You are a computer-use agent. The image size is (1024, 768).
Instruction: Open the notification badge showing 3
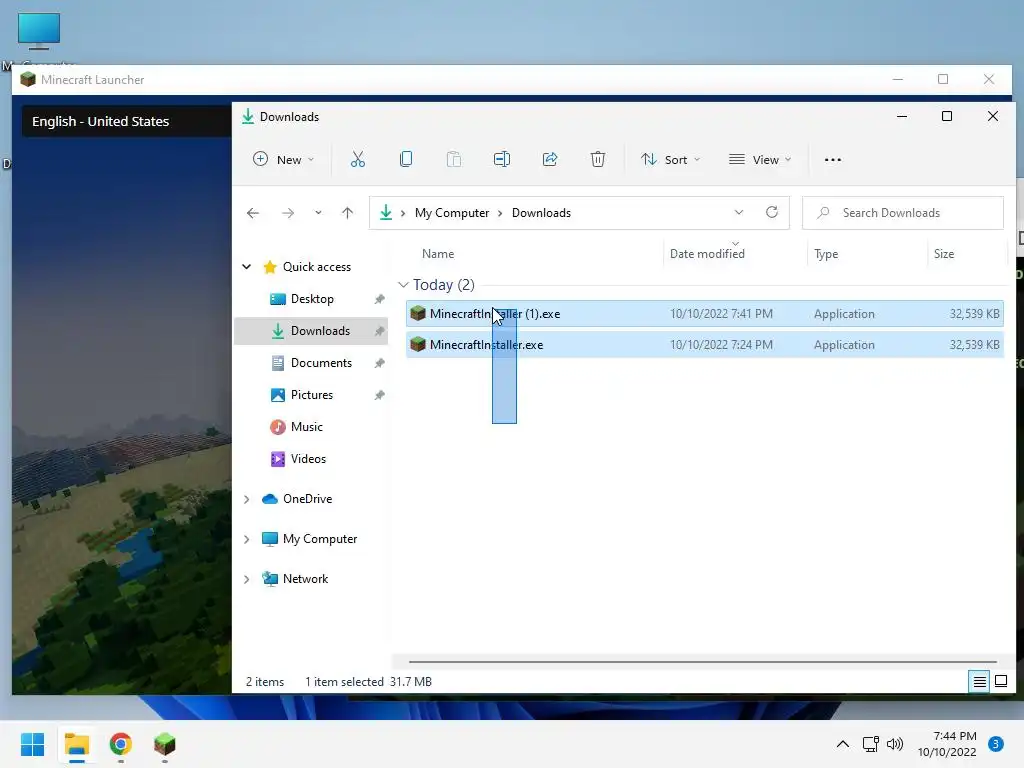pyautogui.click(x=995, y=744)
